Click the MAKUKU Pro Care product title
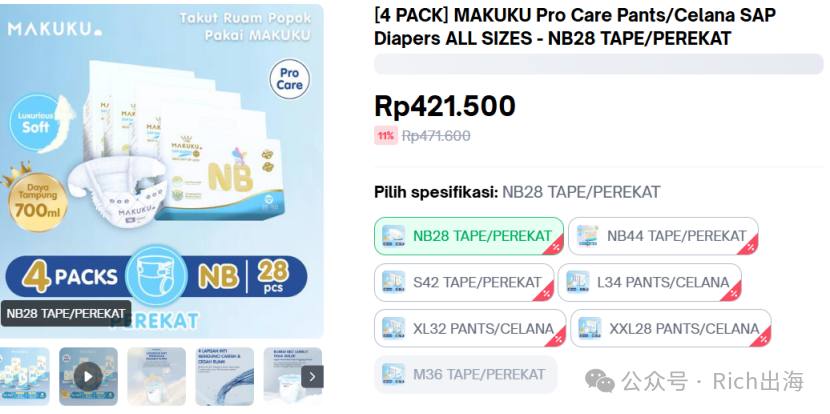830x414 pixels. pyautogui.click(x=575, y=26)
